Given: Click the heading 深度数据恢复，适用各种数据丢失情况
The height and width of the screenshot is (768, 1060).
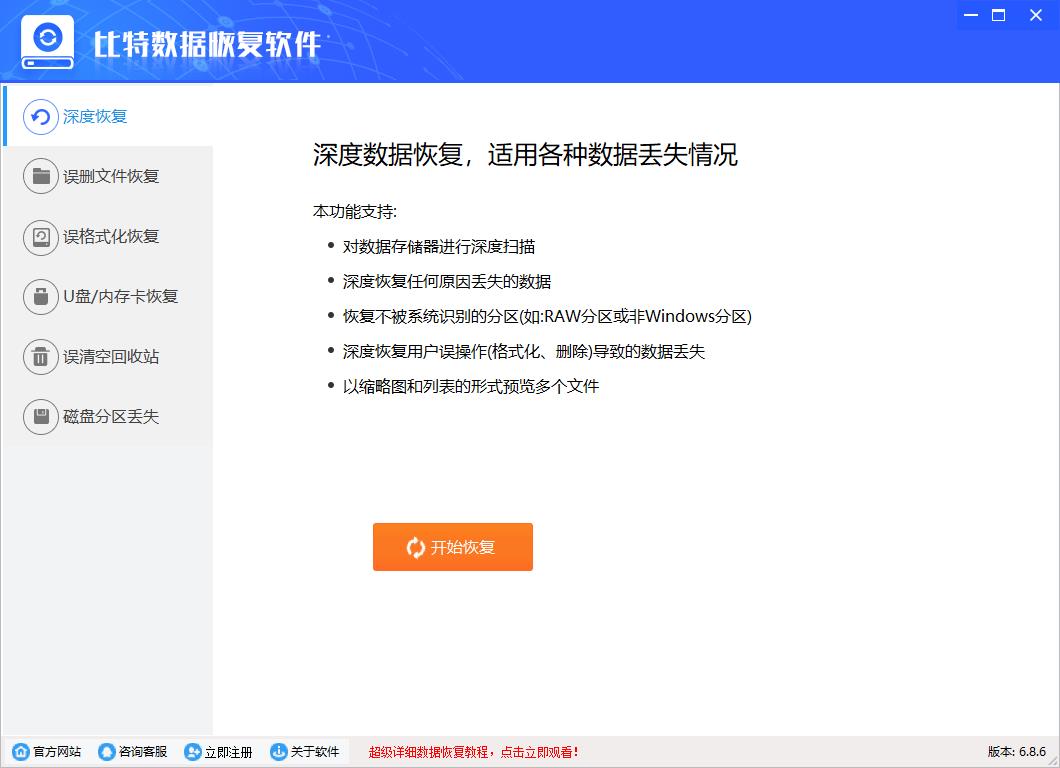Looking at the screenshot, I should 525,155.
